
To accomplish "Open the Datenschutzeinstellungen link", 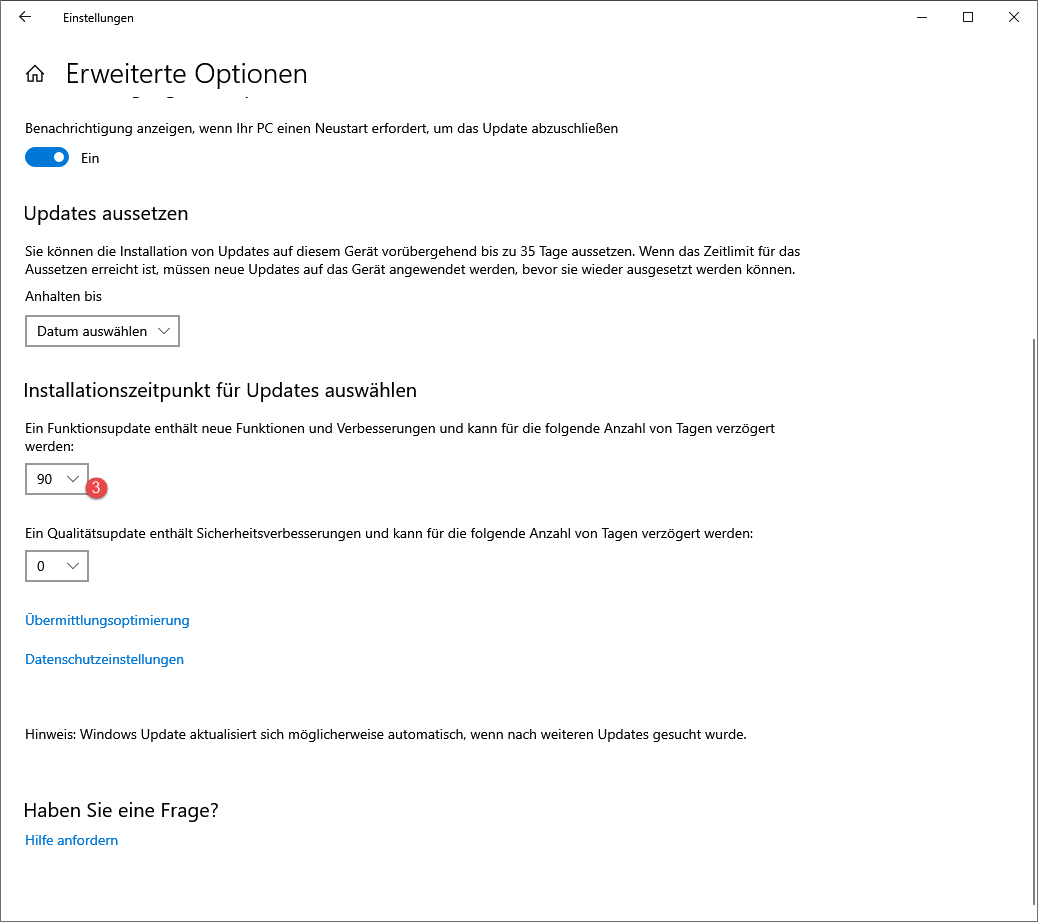I will pos(104,659).
